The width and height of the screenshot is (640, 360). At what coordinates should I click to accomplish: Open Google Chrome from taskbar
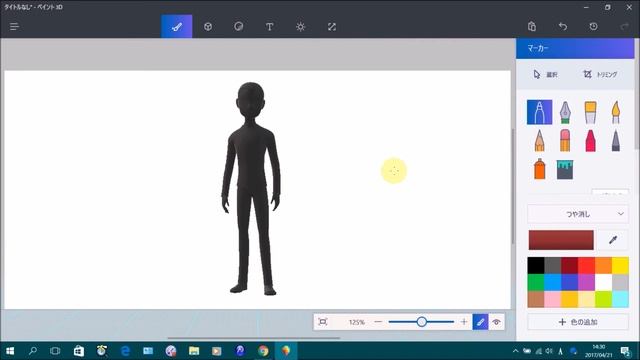point(263,351)
